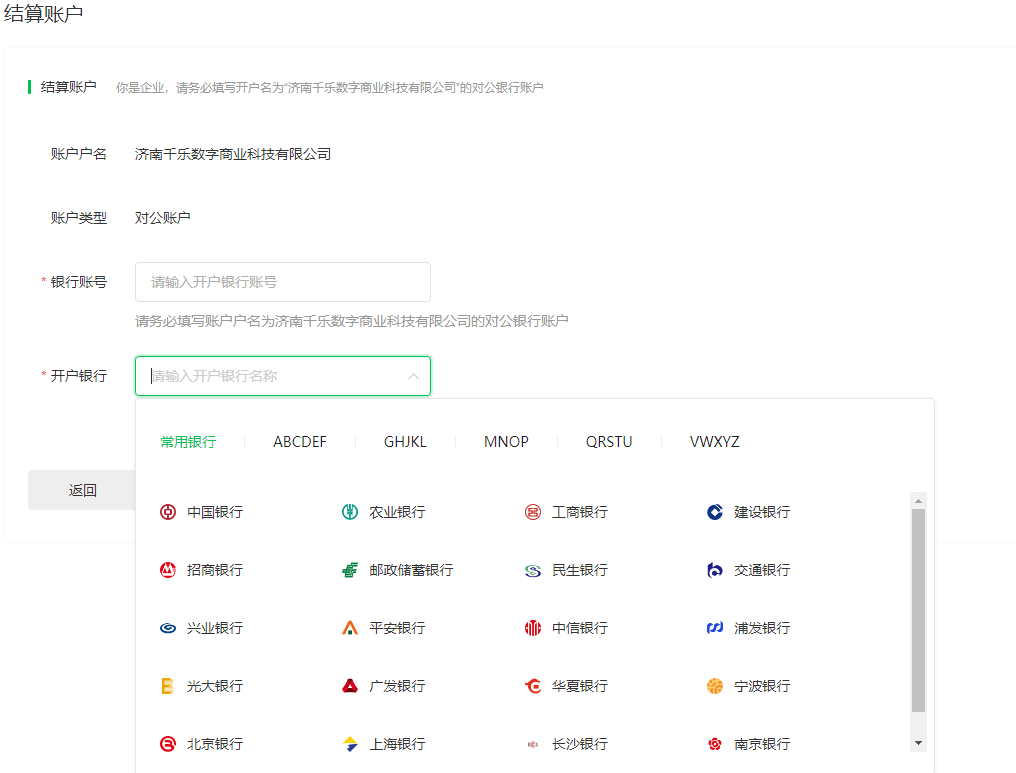The width and height of the screenshot is (1016, 773).
Task: Click the 交通银行 logo icon
Action: coord(715,570)
